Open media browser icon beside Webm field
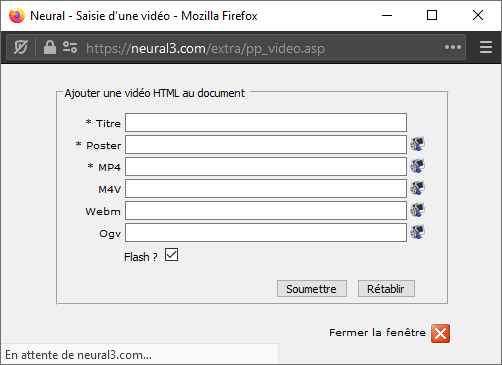The image size is (502, 365). (417, 210)
